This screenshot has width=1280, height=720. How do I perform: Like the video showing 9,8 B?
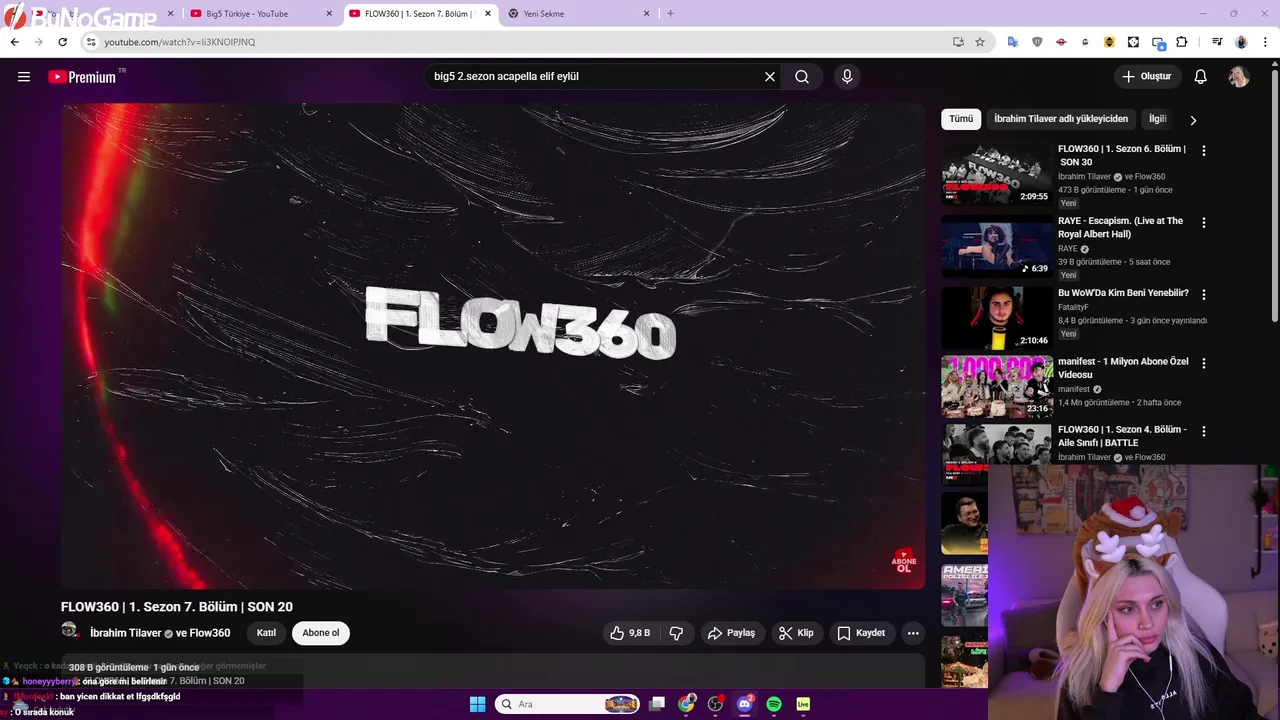point(630,633)
